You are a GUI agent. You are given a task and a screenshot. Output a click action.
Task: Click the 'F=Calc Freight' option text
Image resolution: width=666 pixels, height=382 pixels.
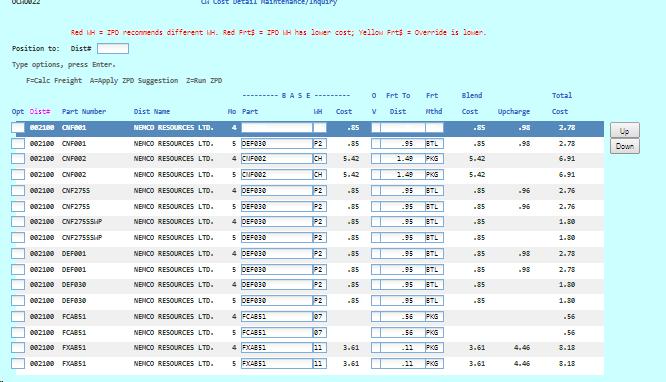click(x=54, y=80)
